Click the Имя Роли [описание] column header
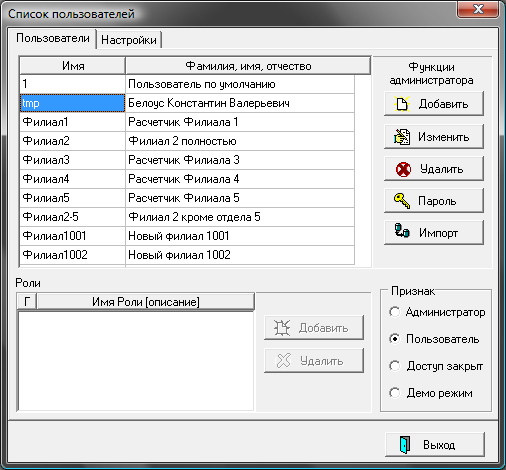This screenshot has height=470, width=506. pos(146,302)
